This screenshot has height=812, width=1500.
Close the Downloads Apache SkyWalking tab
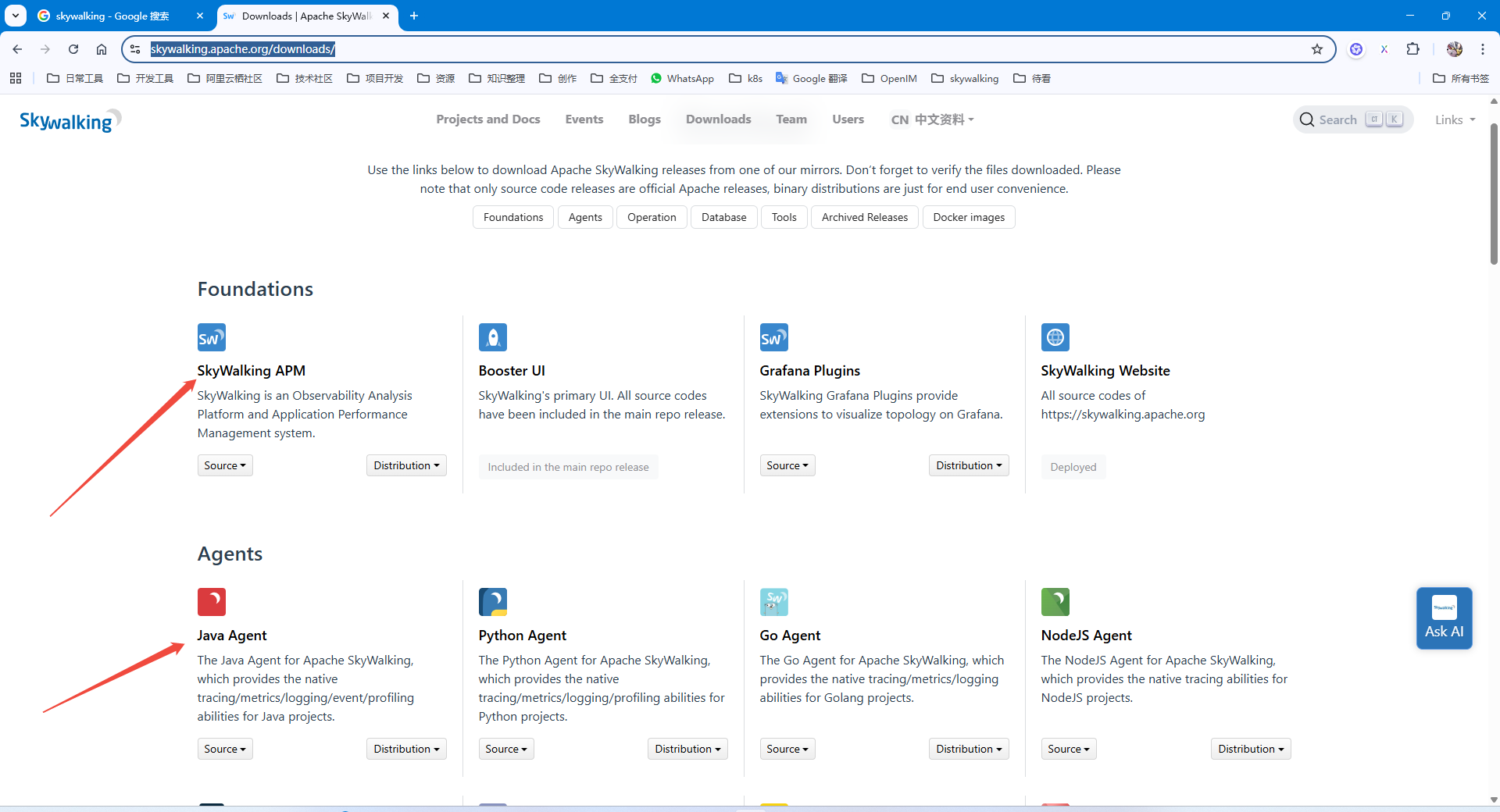386,16
